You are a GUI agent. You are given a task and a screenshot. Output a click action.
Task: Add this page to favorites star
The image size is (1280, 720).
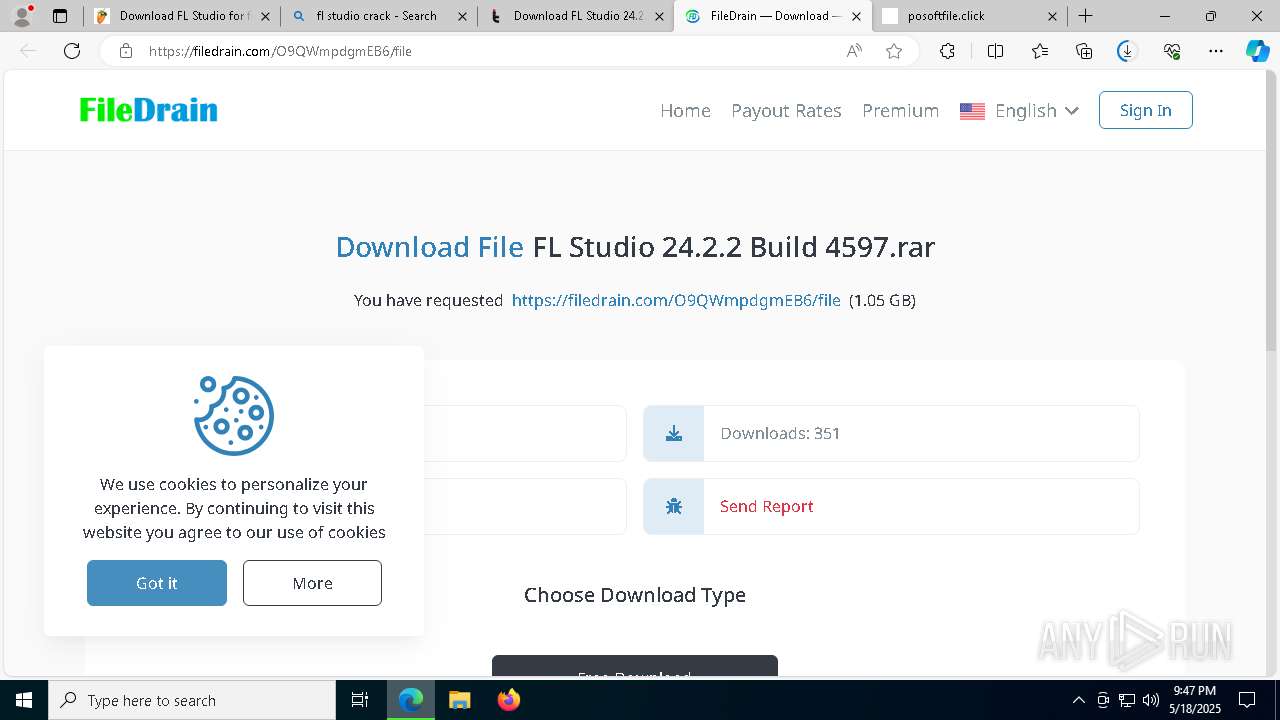point(894,51)
